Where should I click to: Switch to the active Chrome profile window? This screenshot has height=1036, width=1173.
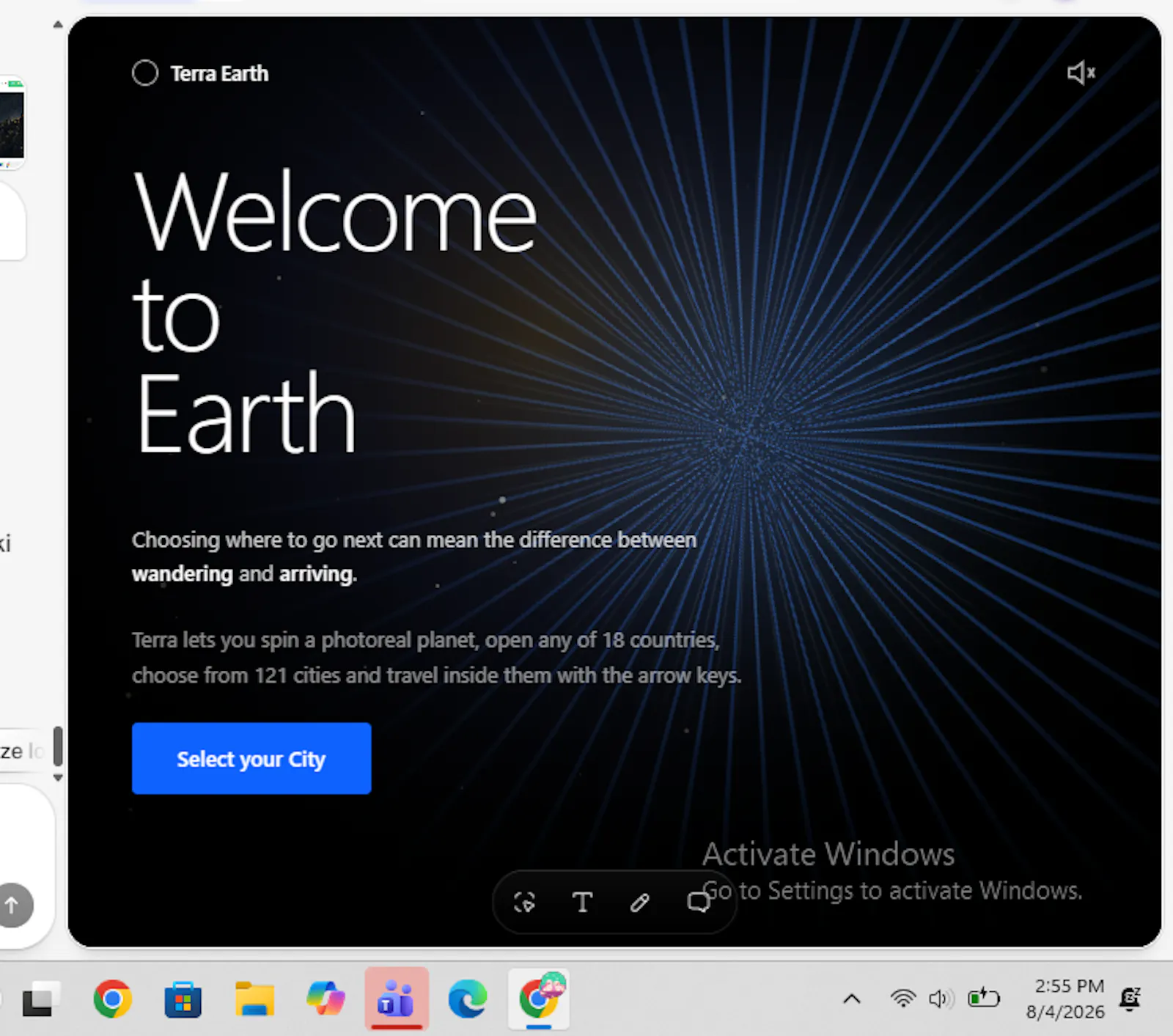539,999
